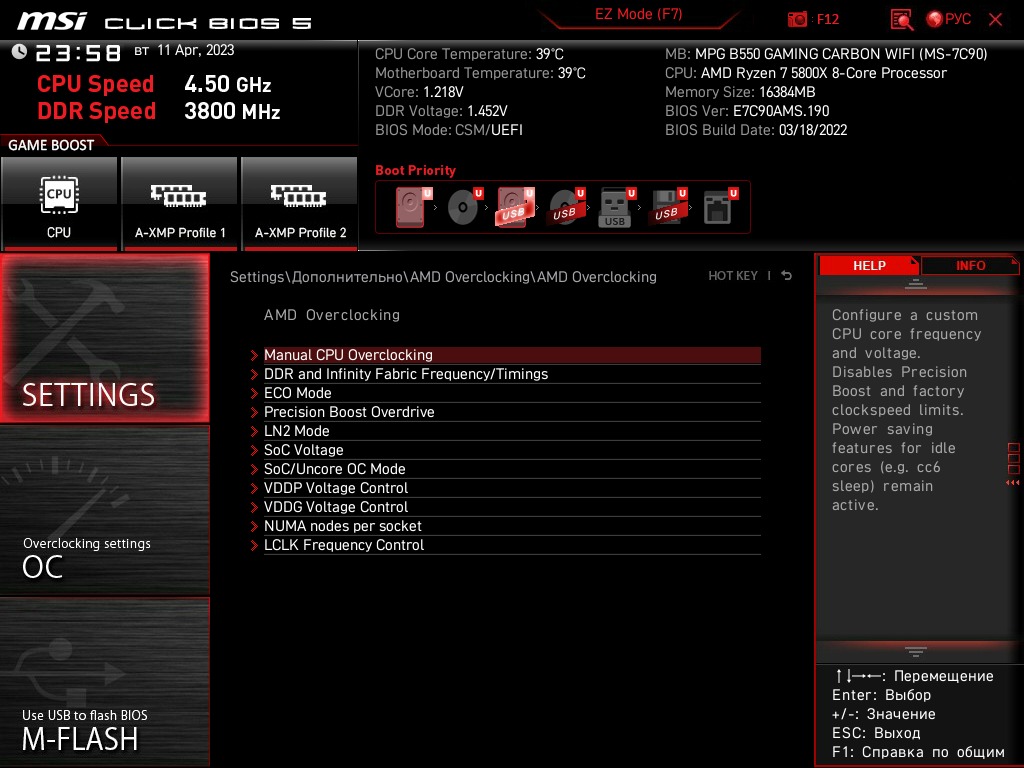Switch to the INFO tab
The height and width of the screenshot is (768, 1024).
click(x=970, y=265)
